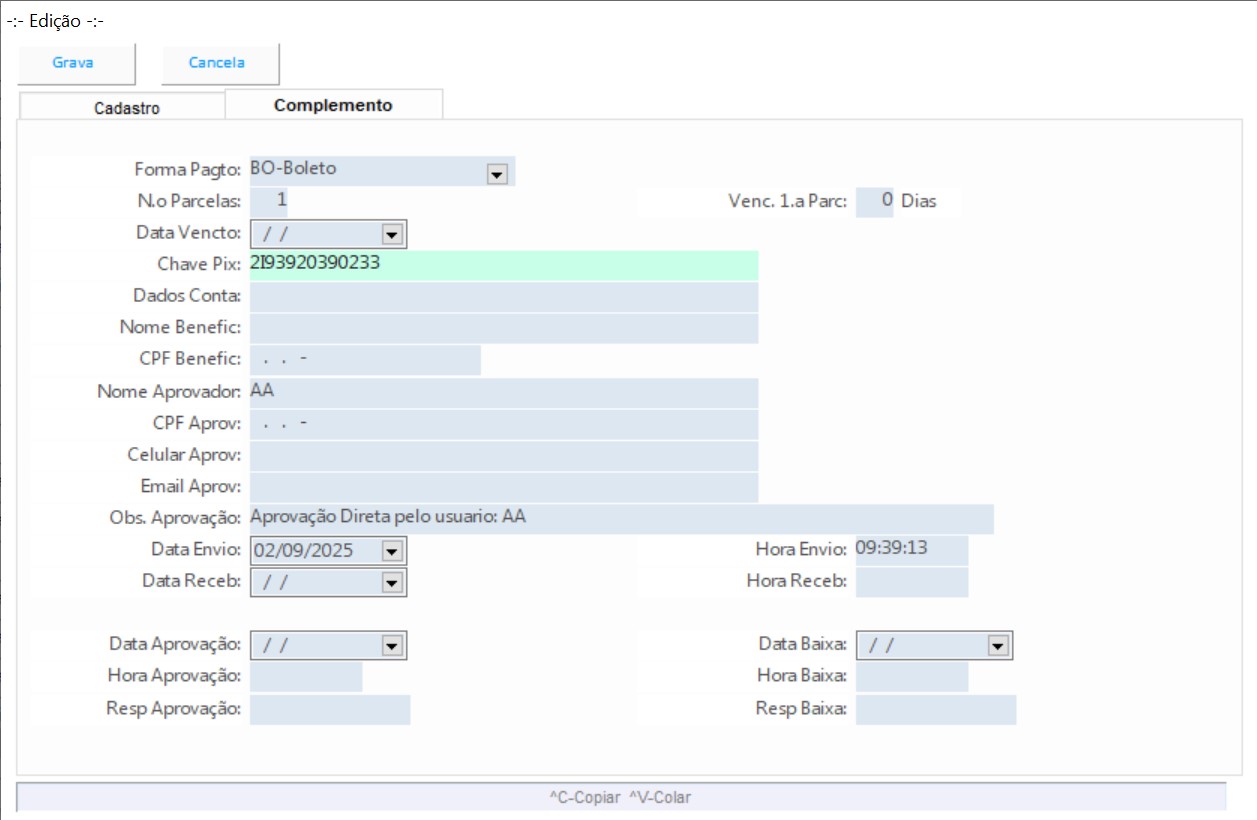This screenshot has height=820, width=1257.
Task: Open the Forma Pagto dropdown
Action: coord(496,174)
